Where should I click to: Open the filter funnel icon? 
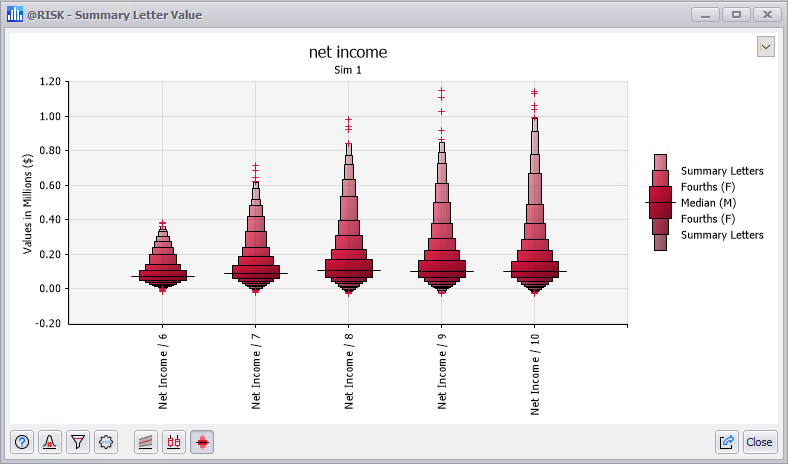tap(78, 441)
